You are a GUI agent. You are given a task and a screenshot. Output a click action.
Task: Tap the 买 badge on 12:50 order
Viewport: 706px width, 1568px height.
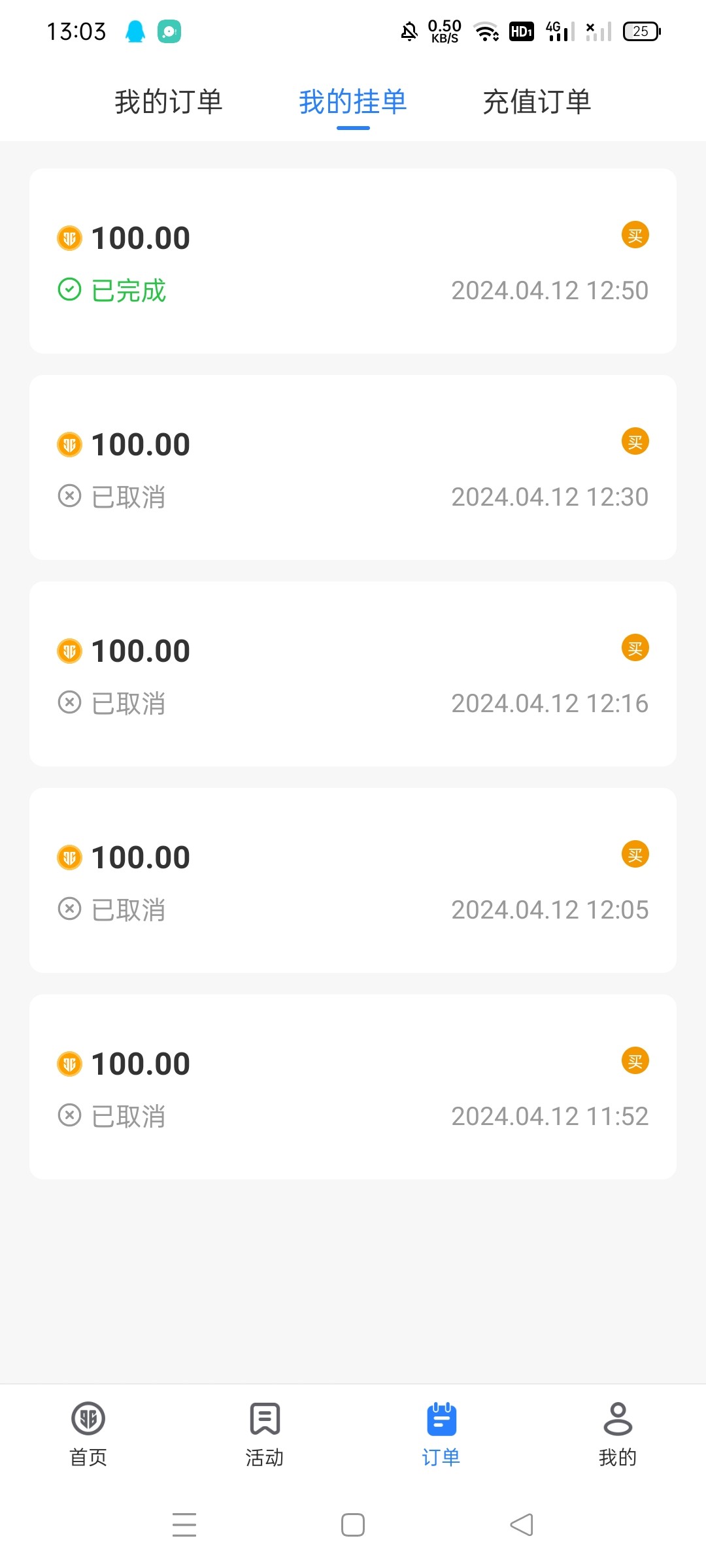click(x=635, y=235)
